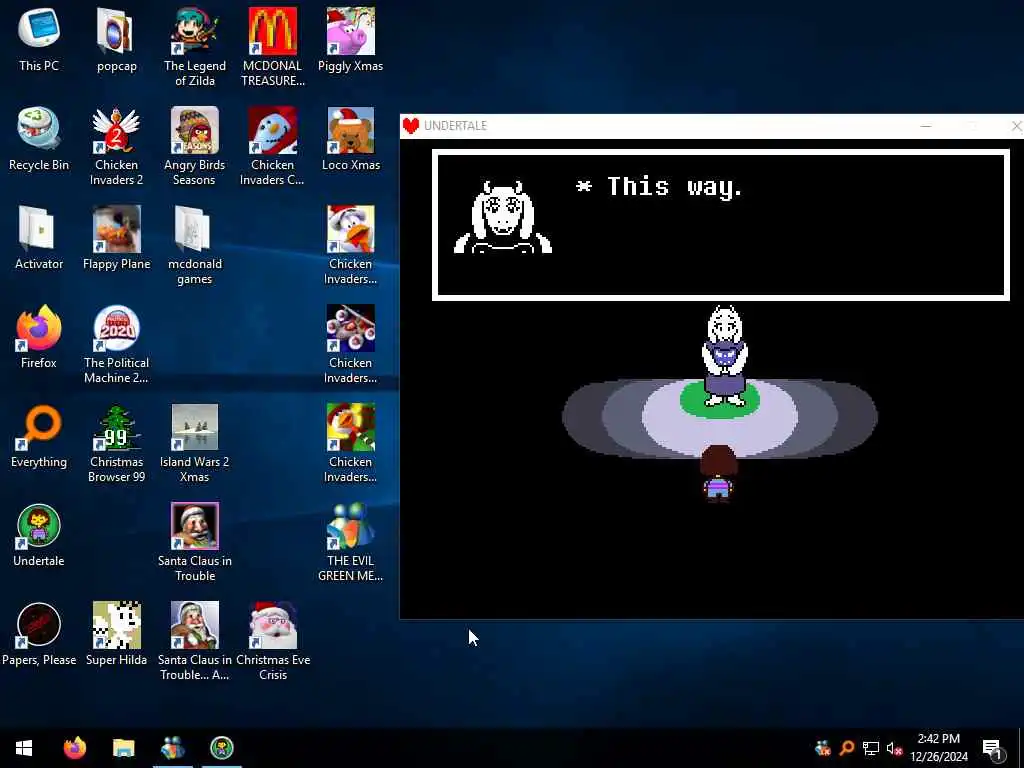Open Undertale desktop shortcut

pos(39,536)
